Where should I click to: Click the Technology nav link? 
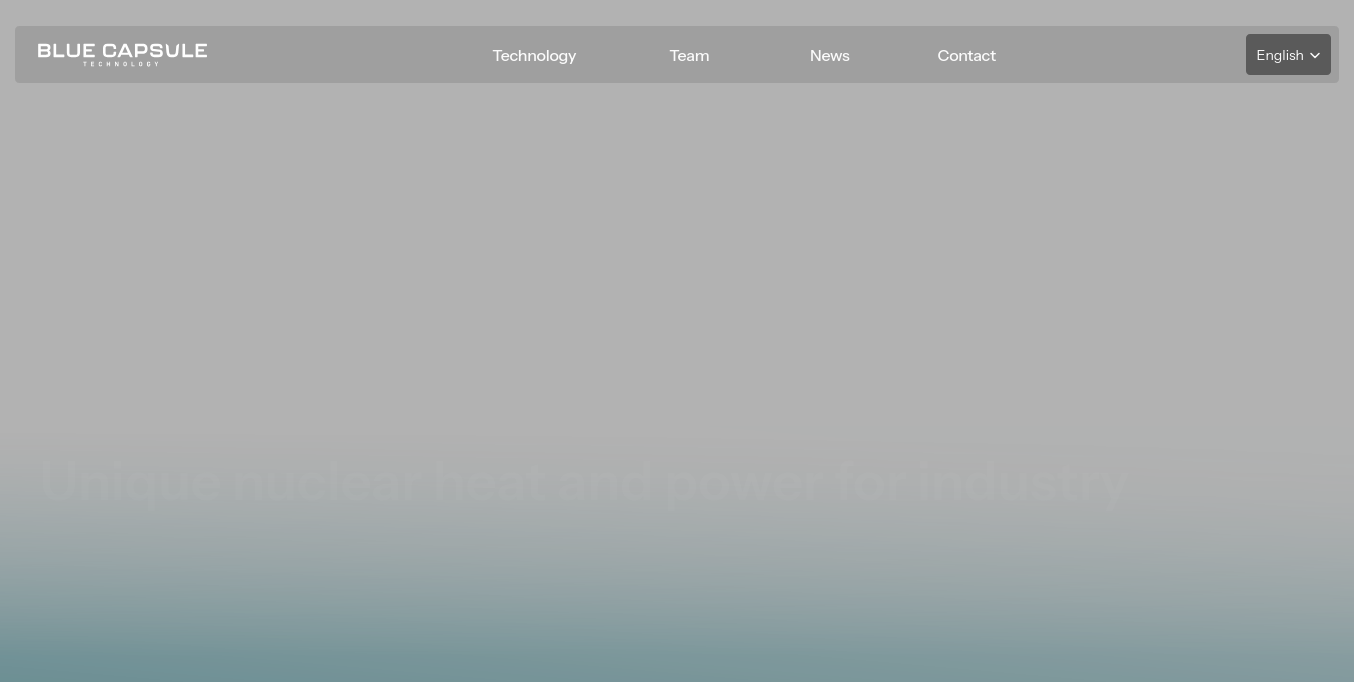534,55
